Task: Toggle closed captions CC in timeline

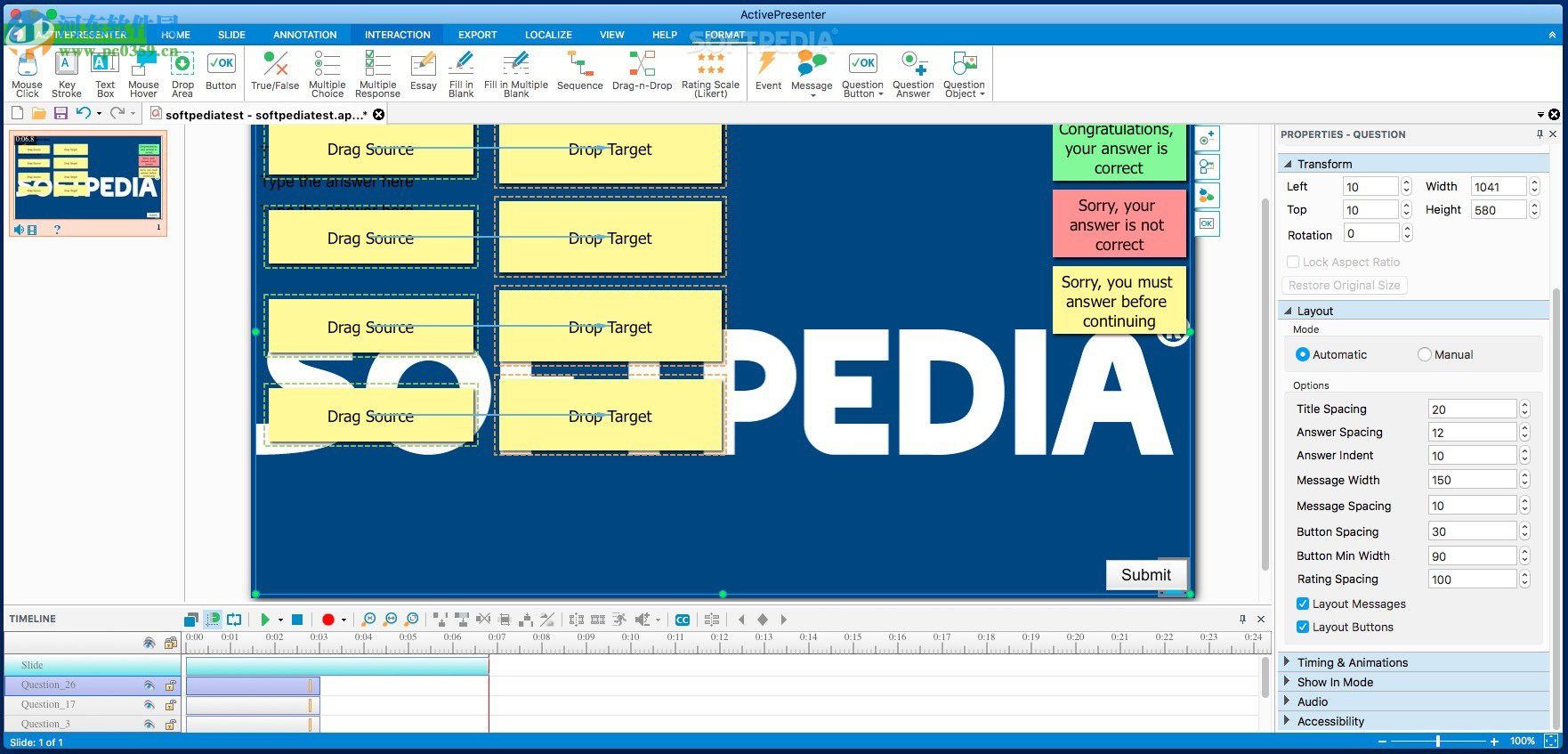Action: coord(683,620)
